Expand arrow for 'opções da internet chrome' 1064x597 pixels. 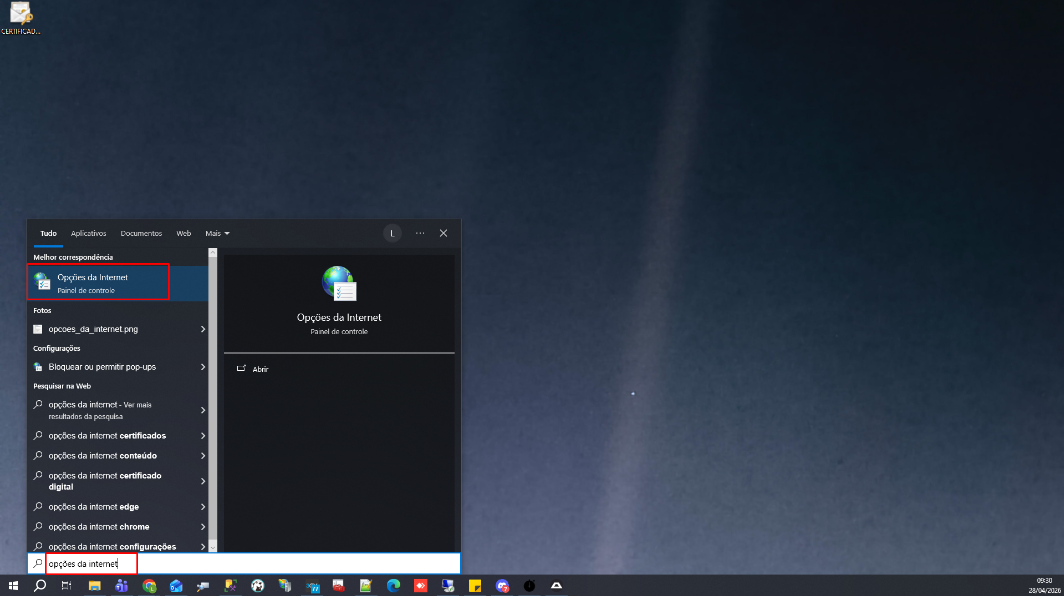[202, 526]
